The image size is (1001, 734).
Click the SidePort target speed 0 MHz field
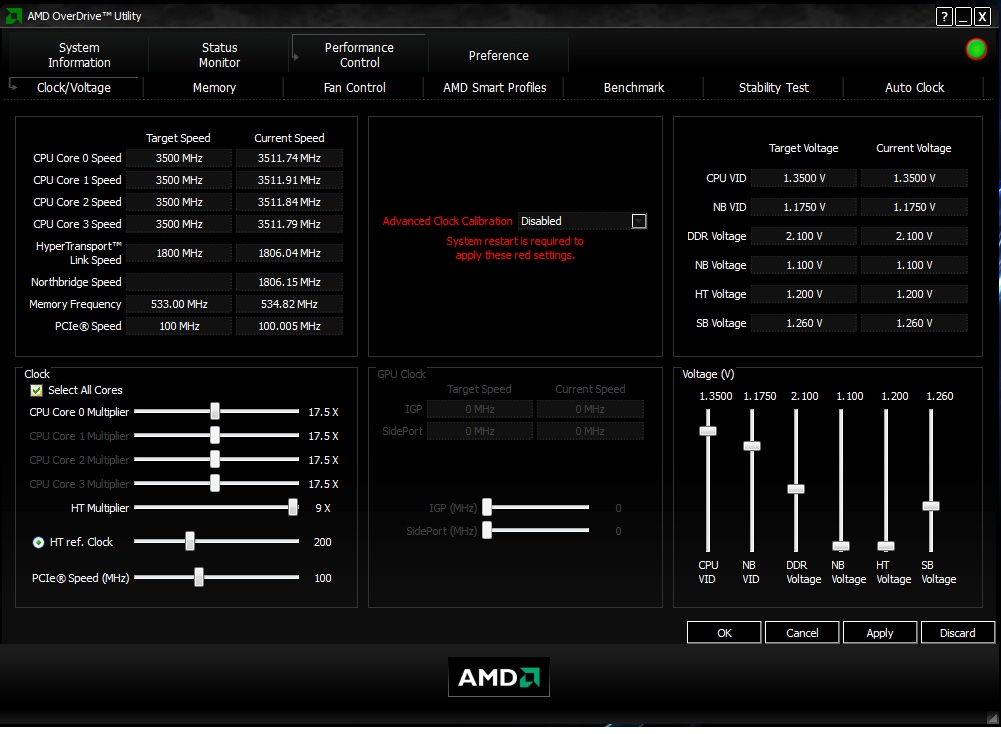(479, 431)
